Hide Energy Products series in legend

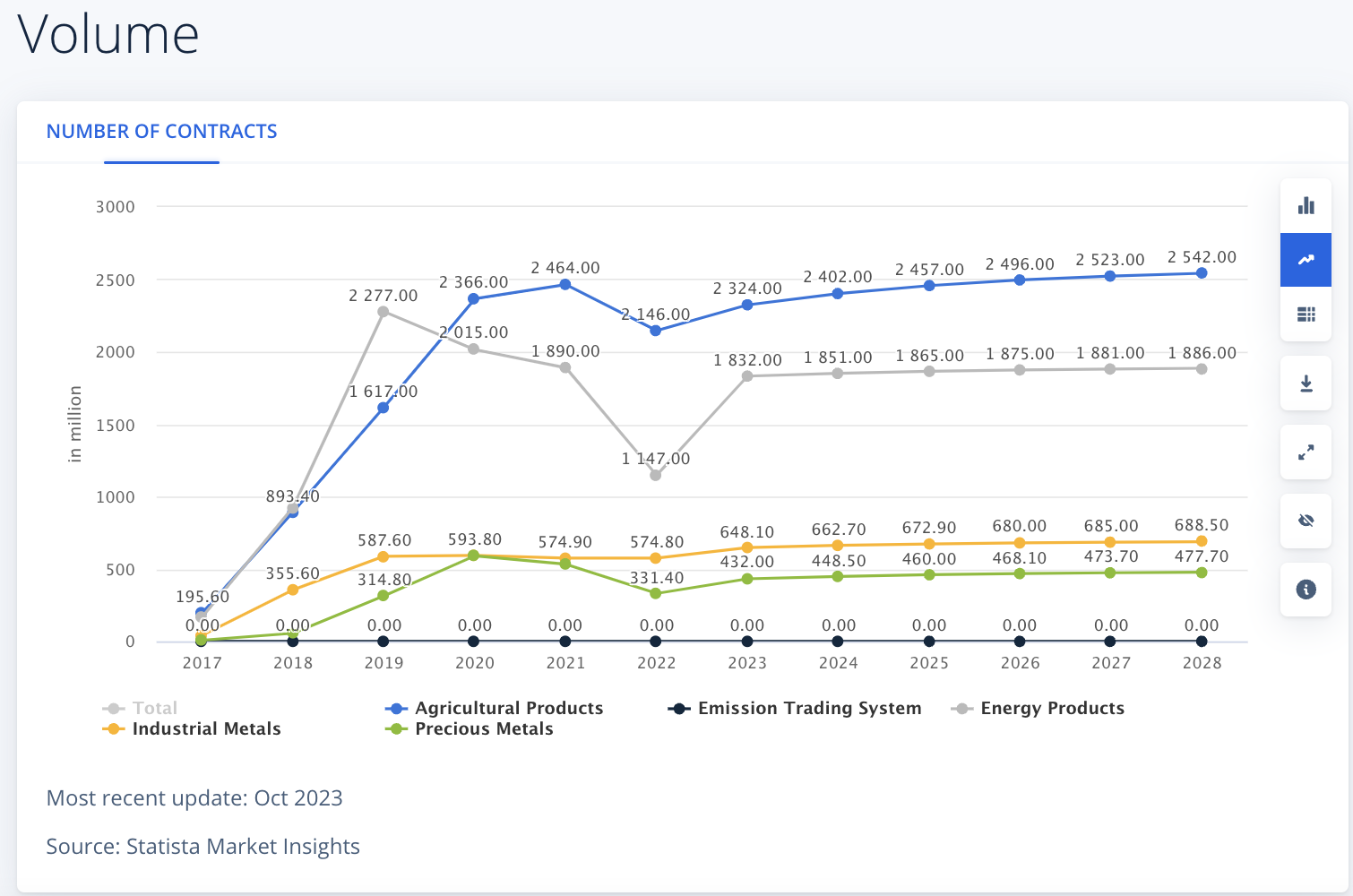click(x=1038, y=708)
